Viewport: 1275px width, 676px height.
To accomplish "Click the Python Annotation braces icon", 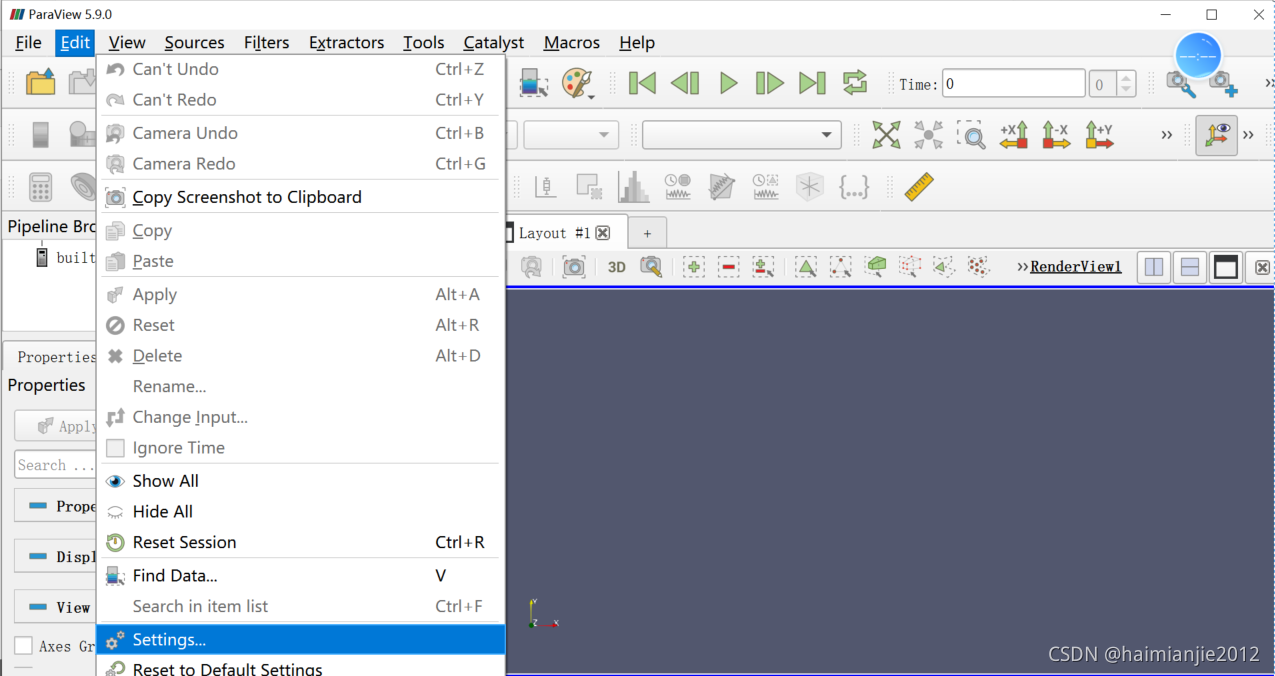I will [853, 187].
